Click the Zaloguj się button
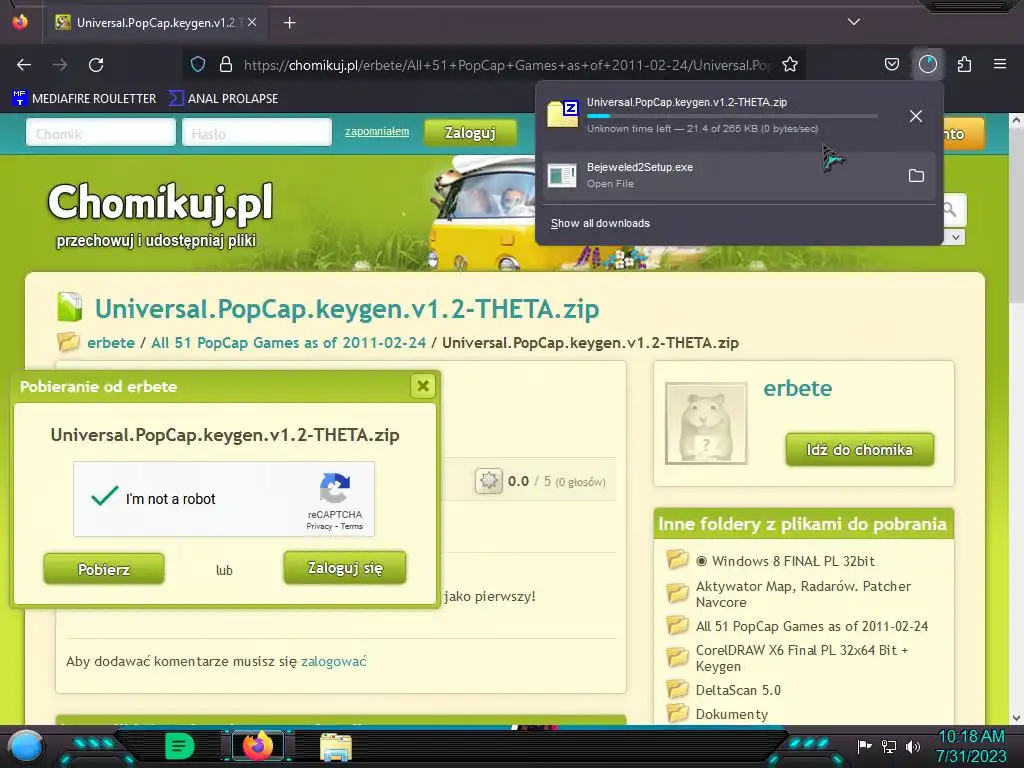The height and width of the screenshot is (768, 1024). tap(345, 568)
